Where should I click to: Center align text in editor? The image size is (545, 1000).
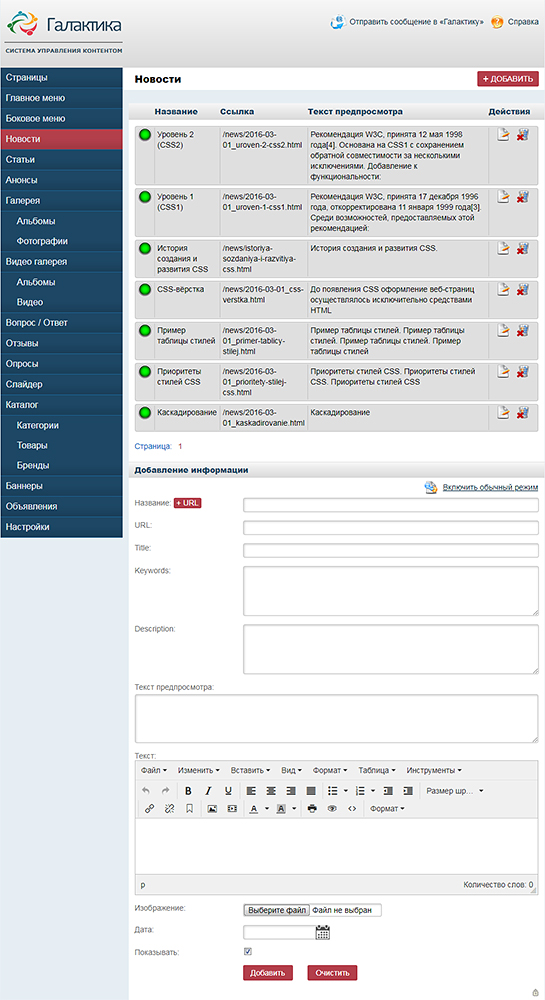(x=271, y=791)
